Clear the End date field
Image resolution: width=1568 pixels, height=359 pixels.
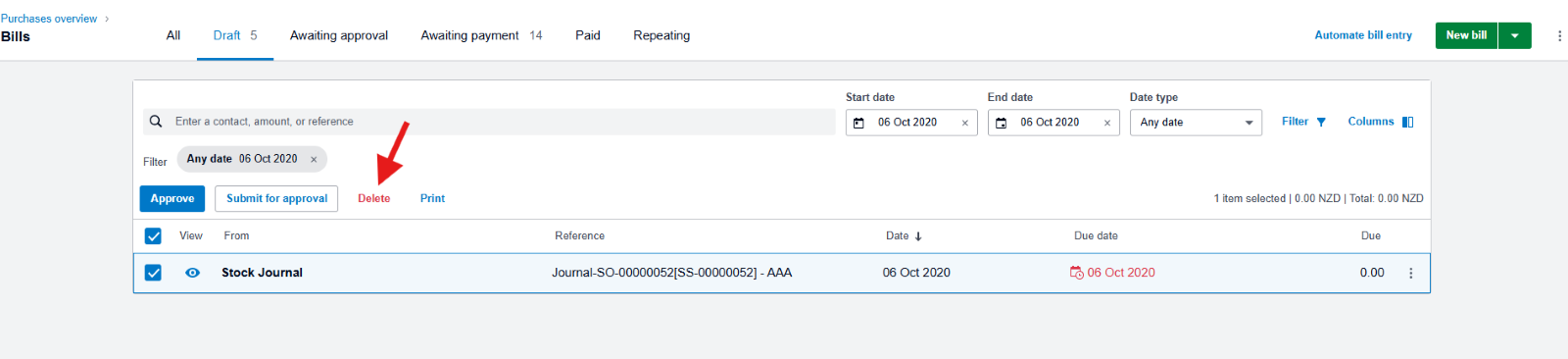pos(1107,123)
